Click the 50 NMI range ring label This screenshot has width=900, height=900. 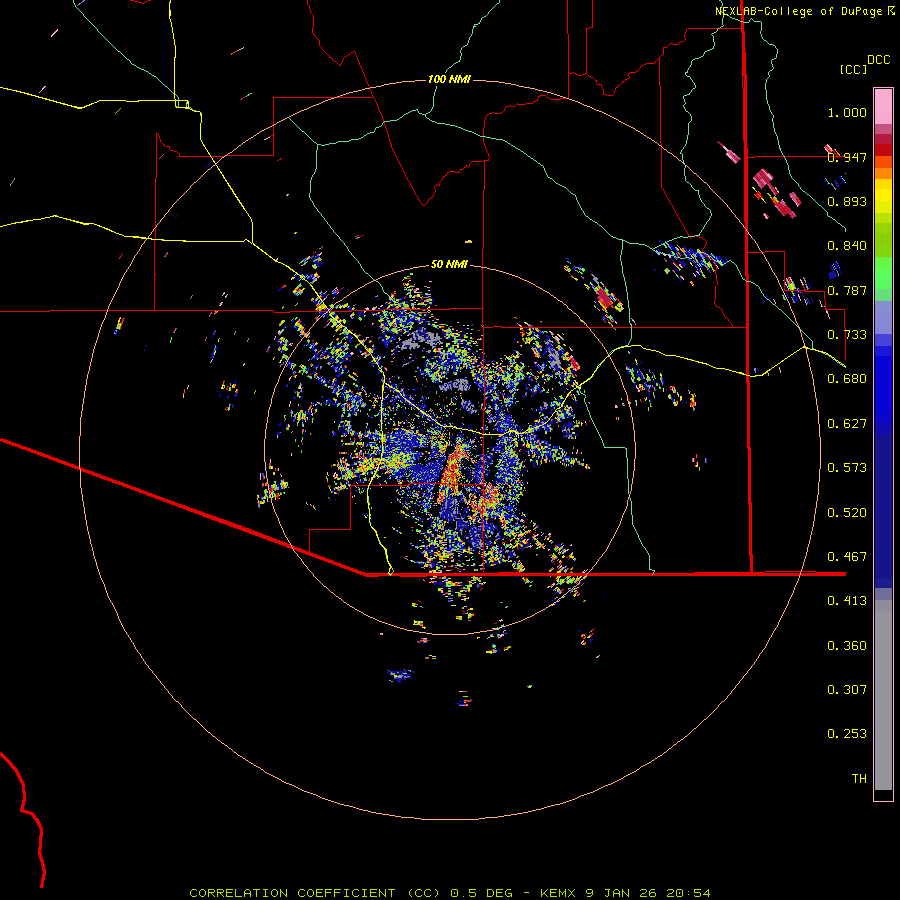click(449, 264)
